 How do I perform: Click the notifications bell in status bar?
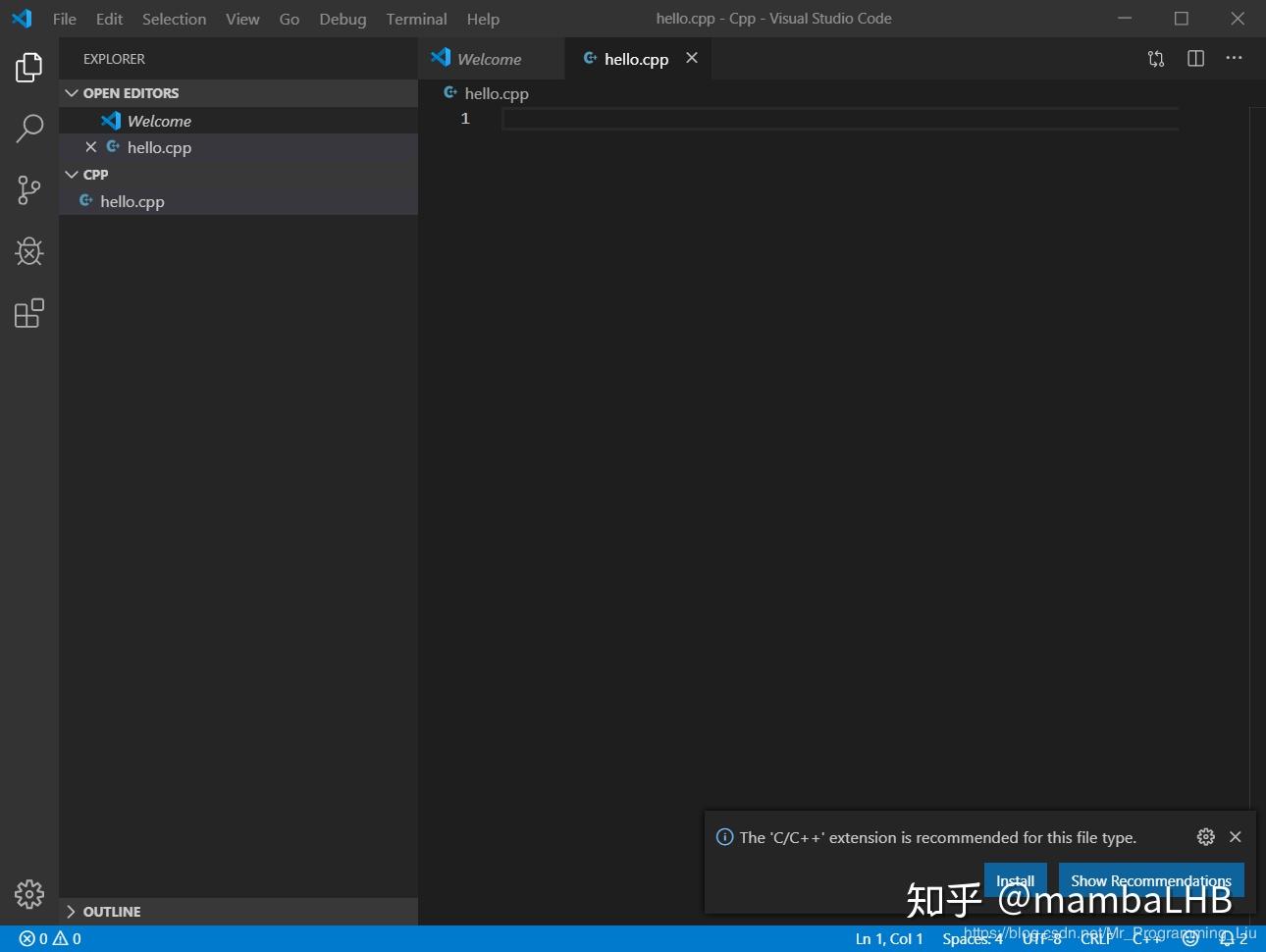pyautogui.click(x=1229, y=939)
